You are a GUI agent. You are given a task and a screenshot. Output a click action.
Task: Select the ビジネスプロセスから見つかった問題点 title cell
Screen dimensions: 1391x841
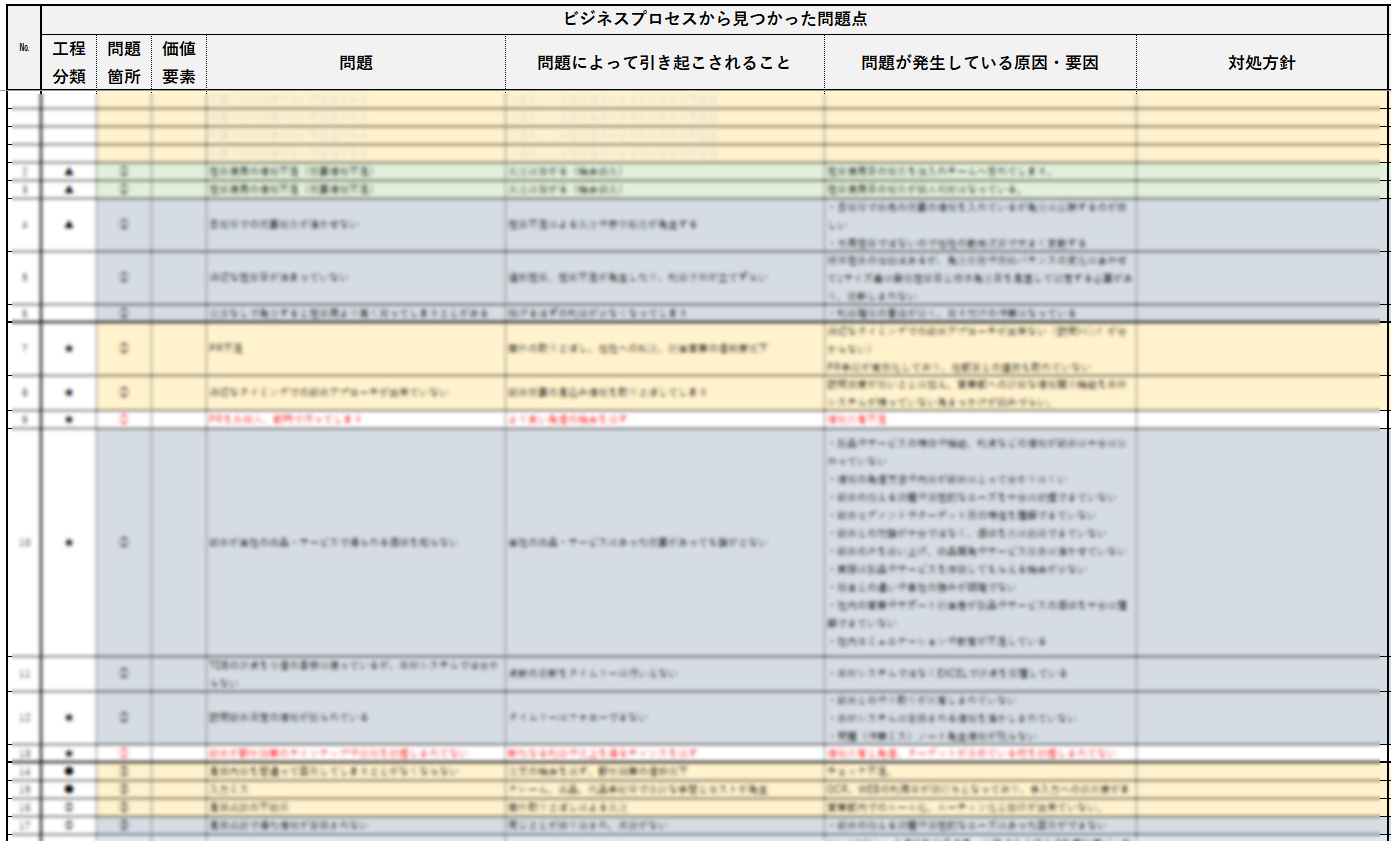[x=714, y=19]
